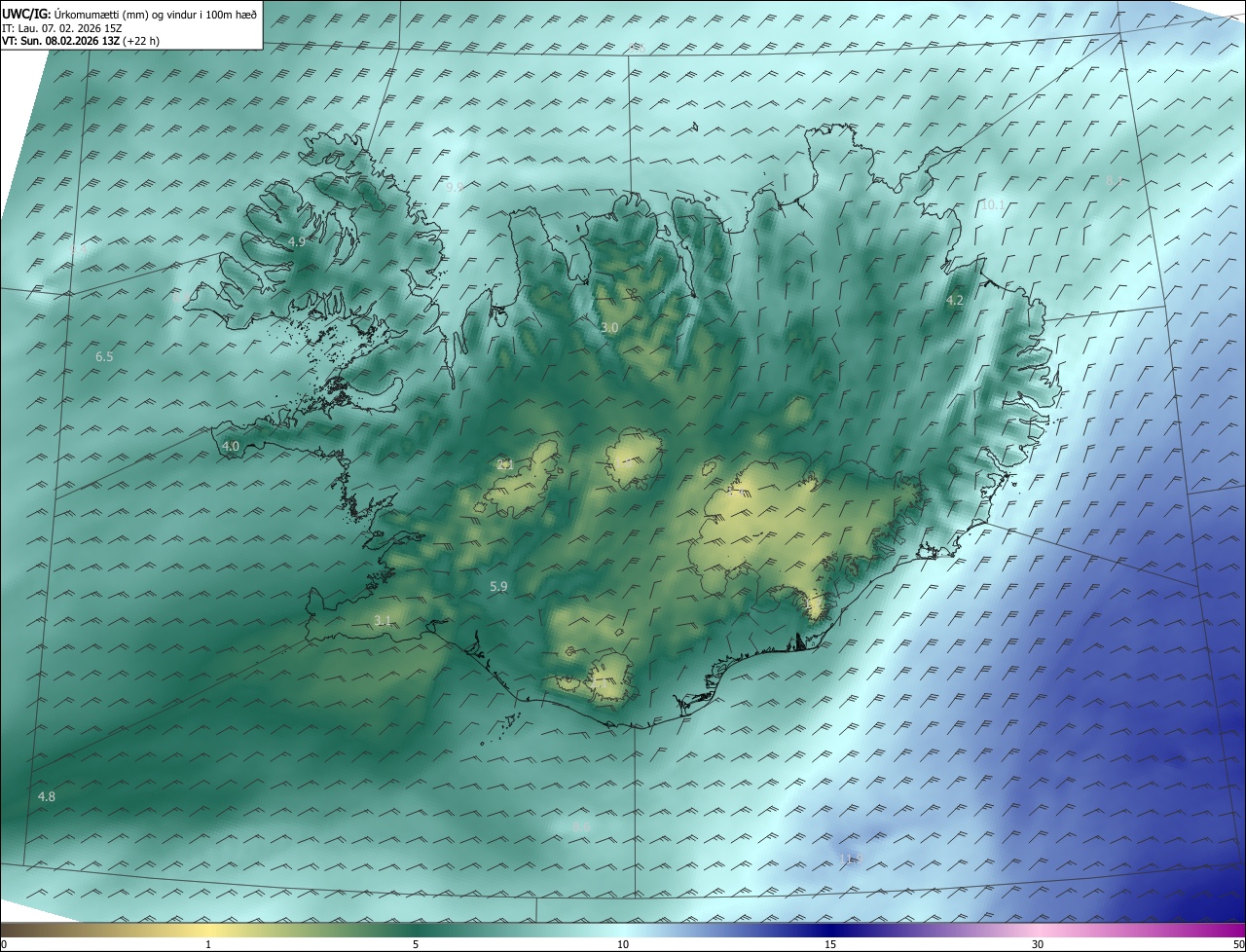Click the 6.5 value label on the map

(x=104, y=357)
